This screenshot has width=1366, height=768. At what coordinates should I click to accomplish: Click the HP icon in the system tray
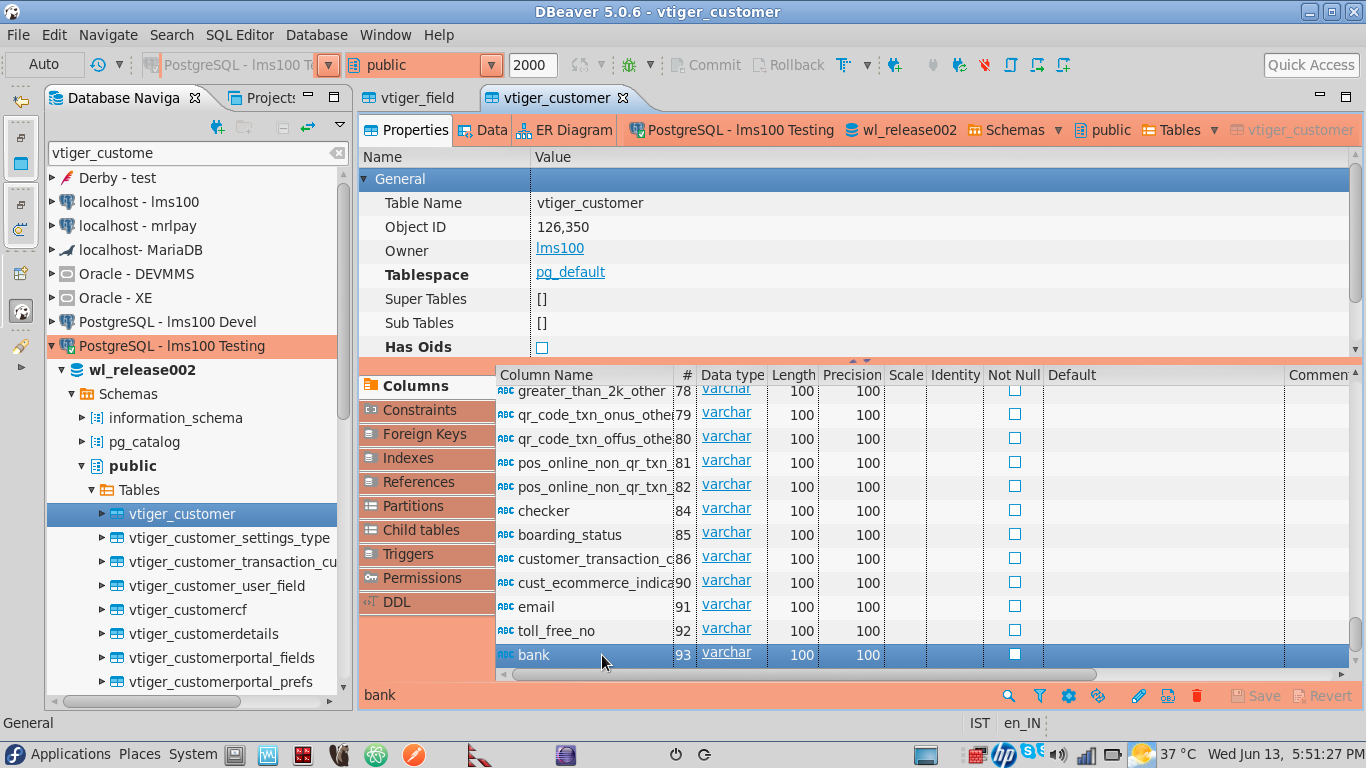[1004, 755]
